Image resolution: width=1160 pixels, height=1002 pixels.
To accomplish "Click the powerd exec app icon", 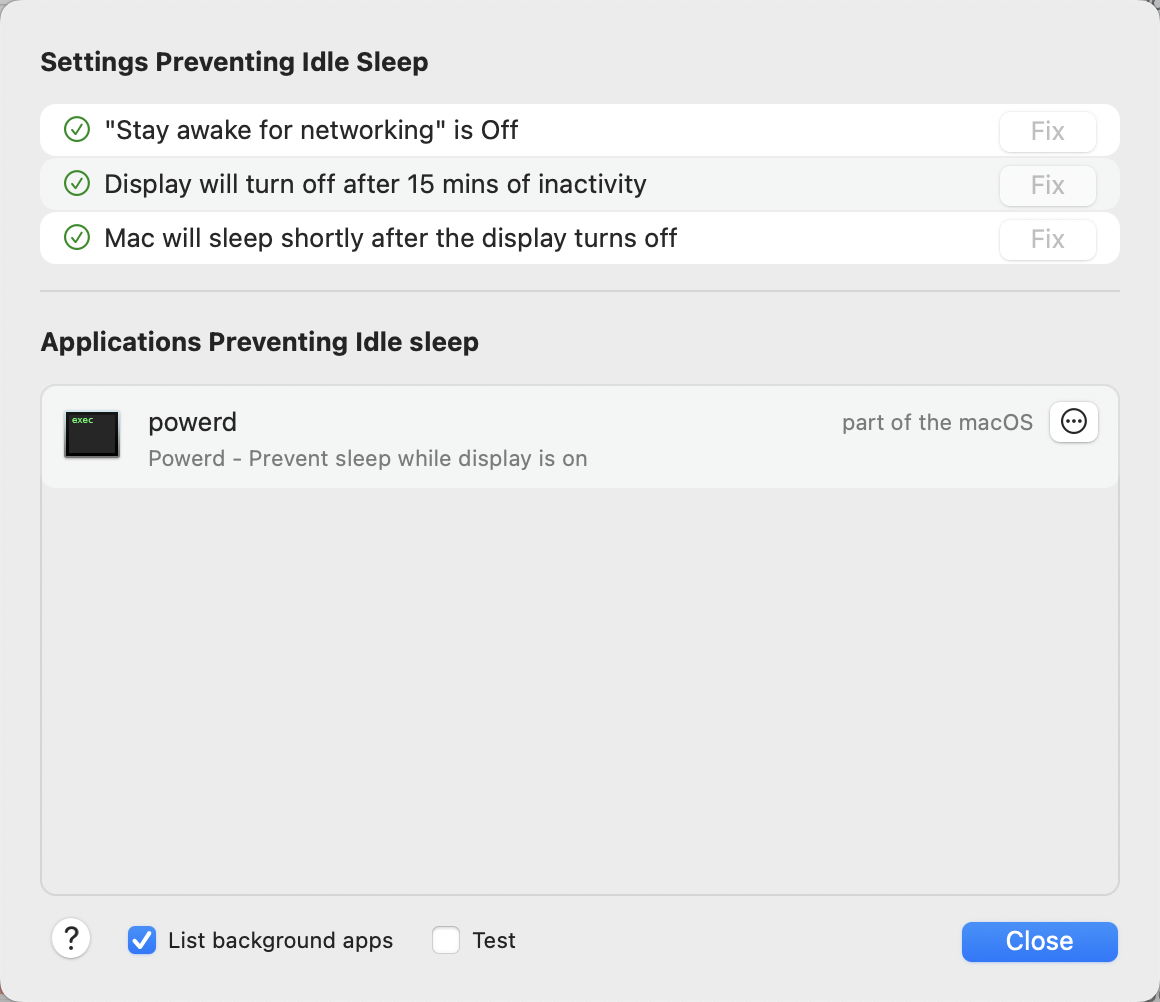I will [x=91, y=434].
